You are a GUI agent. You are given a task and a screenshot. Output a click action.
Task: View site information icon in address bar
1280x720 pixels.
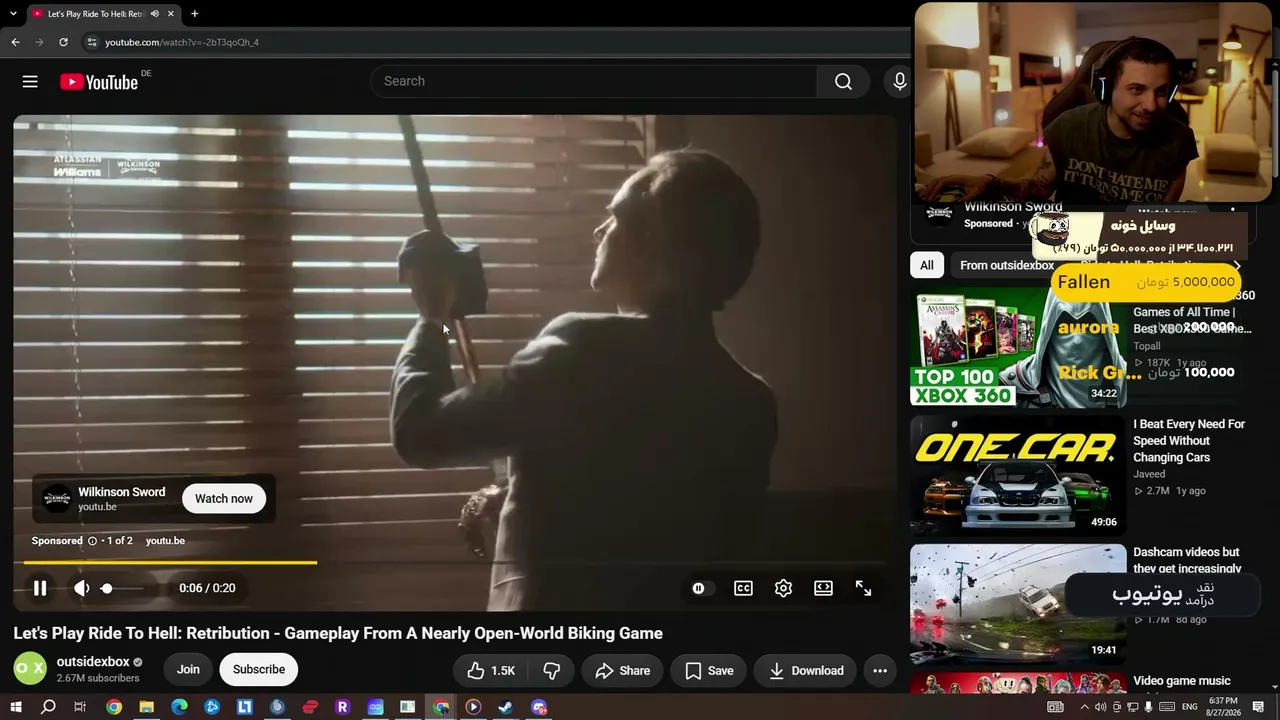pyautogui.click(x=91, y=42)
